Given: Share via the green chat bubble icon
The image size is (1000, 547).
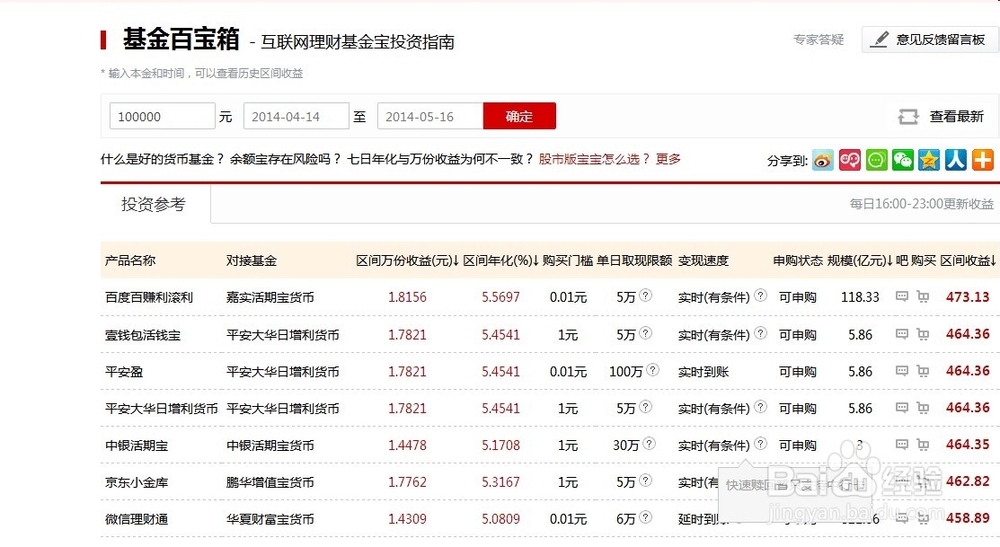Looking at the screenshot, I should click(876, 160).
